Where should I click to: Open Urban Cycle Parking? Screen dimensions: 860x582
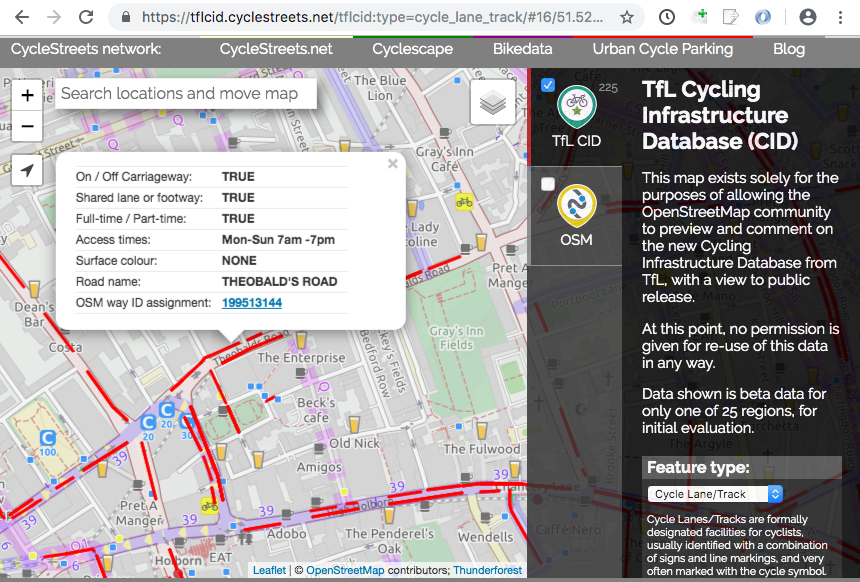(663, 49)
